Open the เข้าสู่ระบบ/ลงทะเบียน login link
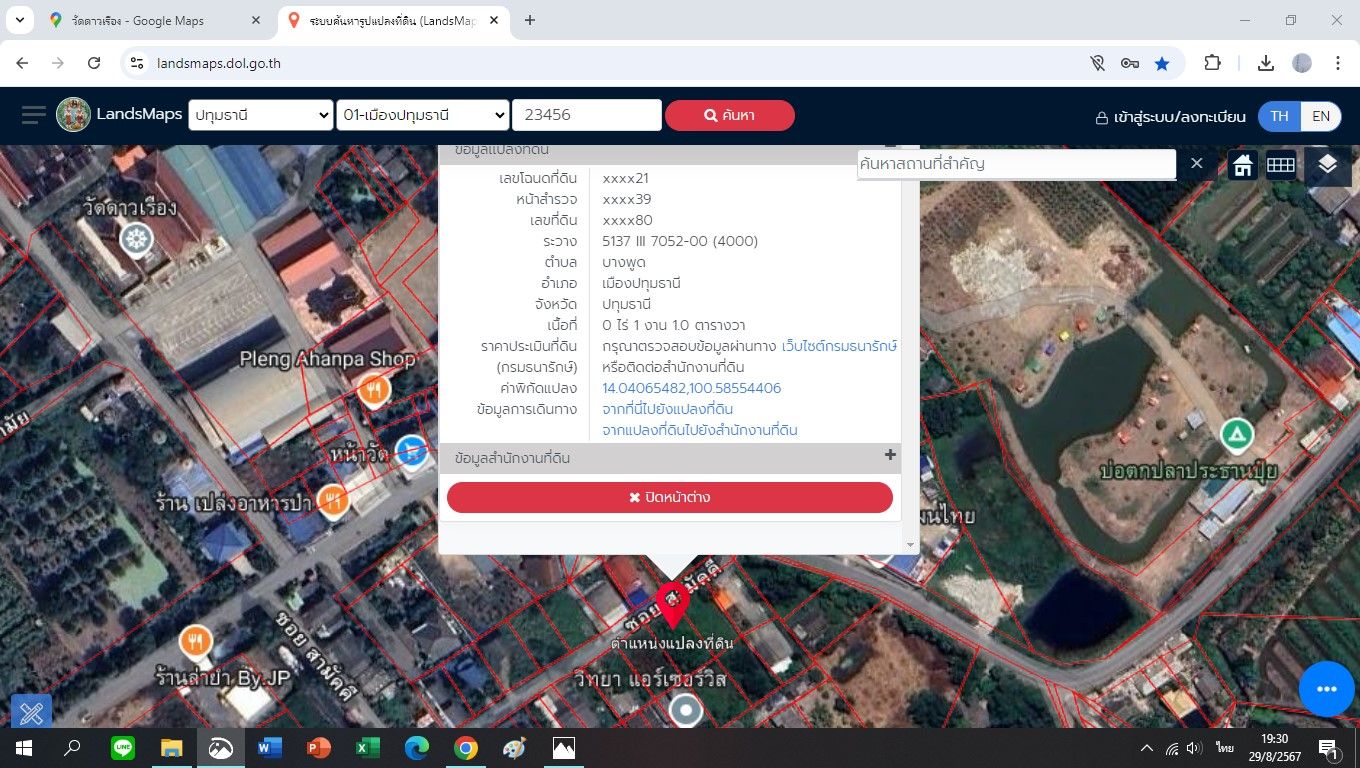 [1171, 116]
